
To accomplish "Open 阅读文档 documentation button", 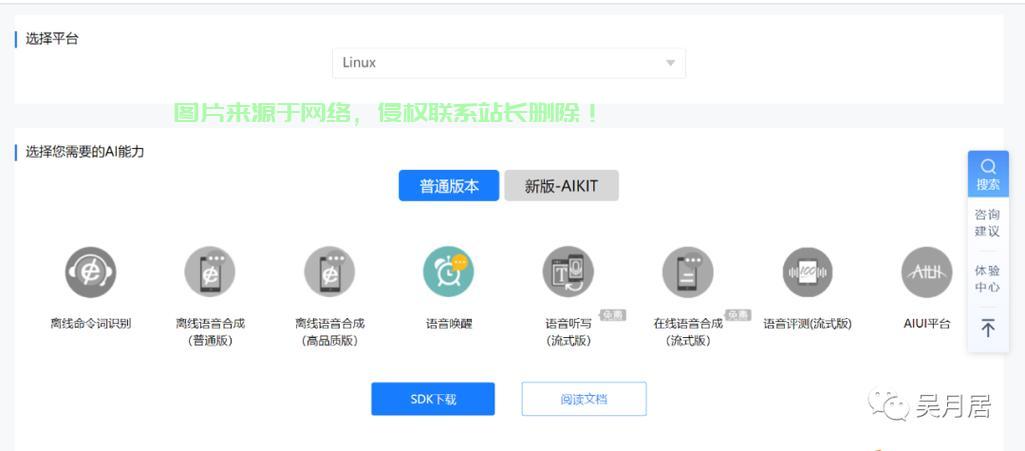I will pyautogui.click(x=583, y=399).
